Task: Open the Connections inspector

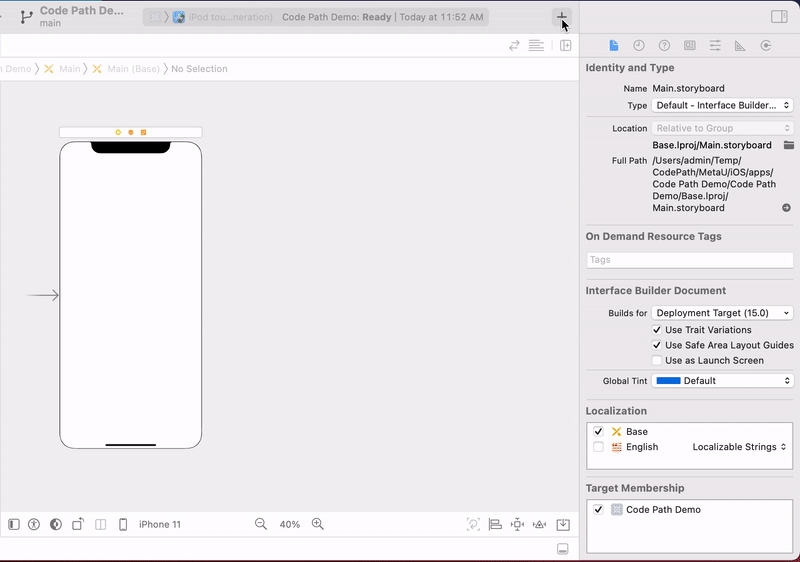Action: (765, 46)
